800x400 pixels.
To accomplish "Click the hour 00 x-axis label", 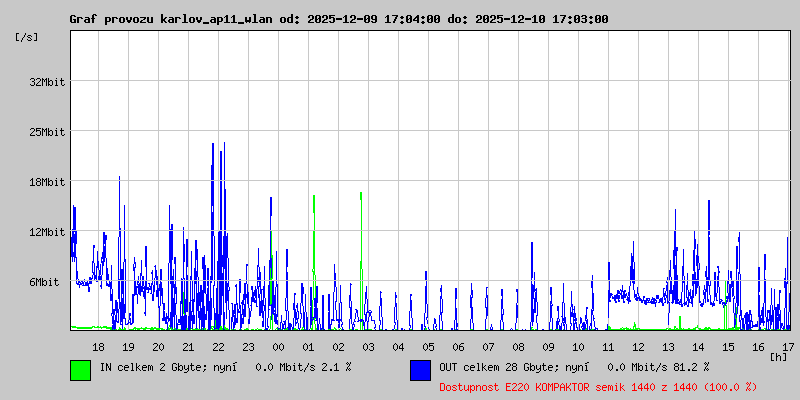I will point(279,347).
